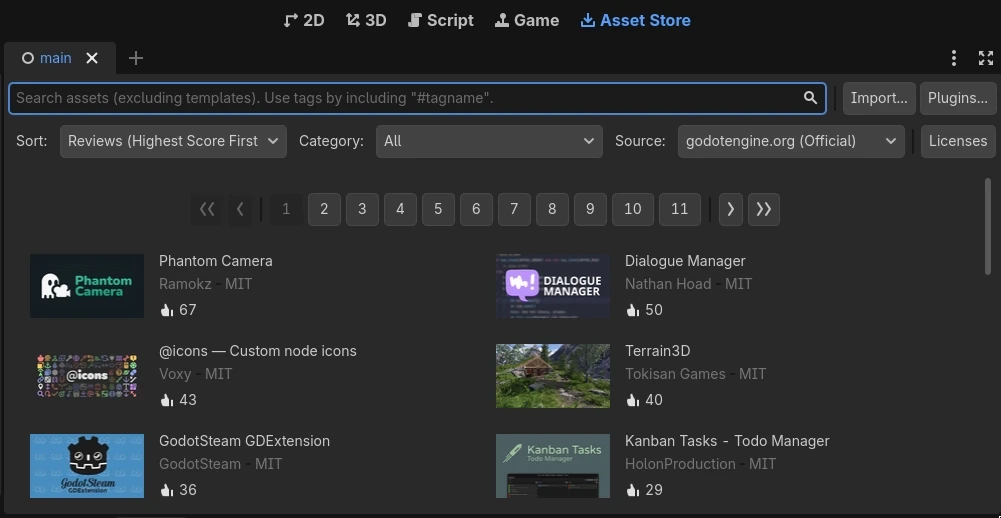Viewport: 1001px width, 518px height.
Task: Open the Terrain3D thumbnail
Action: (553, 376)
